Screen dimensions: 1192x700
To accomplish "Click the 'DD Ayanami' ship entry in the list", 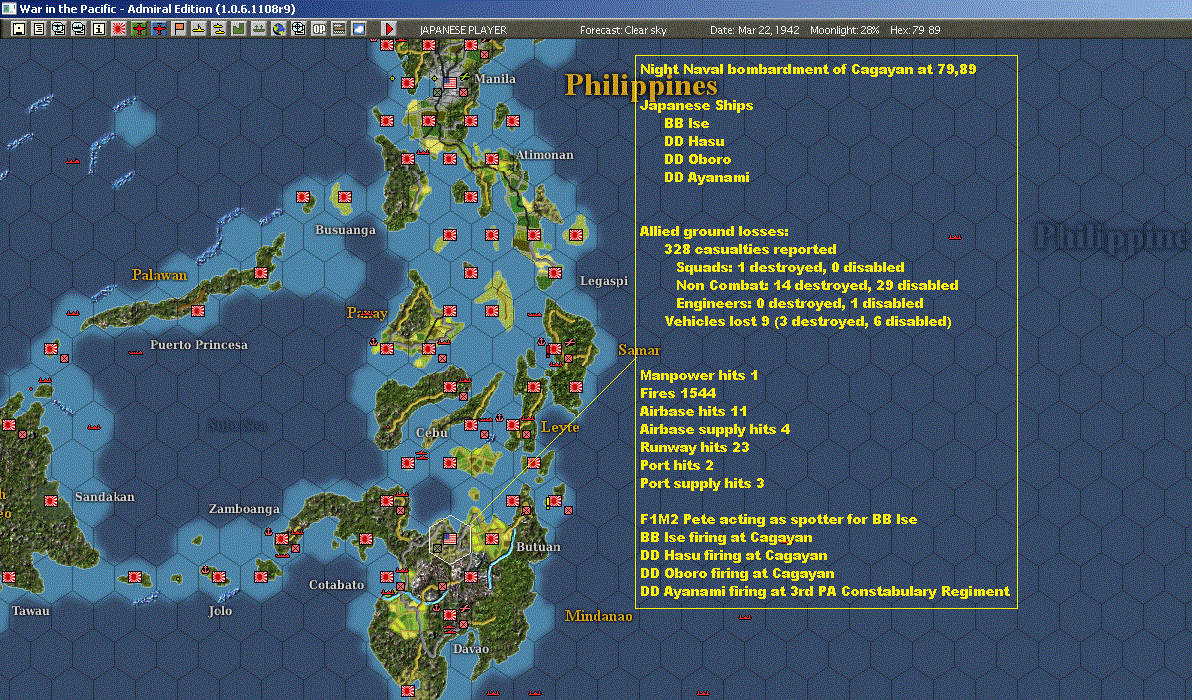I will (707, 177).
